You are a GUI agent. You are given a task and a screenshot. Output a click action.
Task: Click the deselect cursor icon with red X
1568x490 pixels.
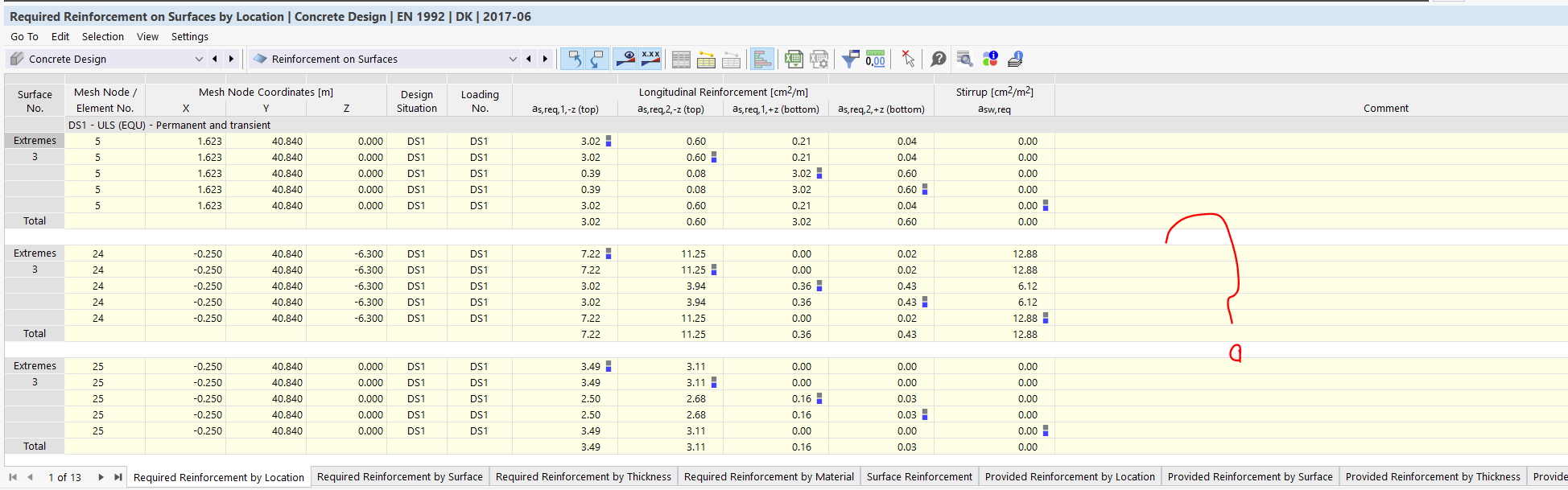908,59
